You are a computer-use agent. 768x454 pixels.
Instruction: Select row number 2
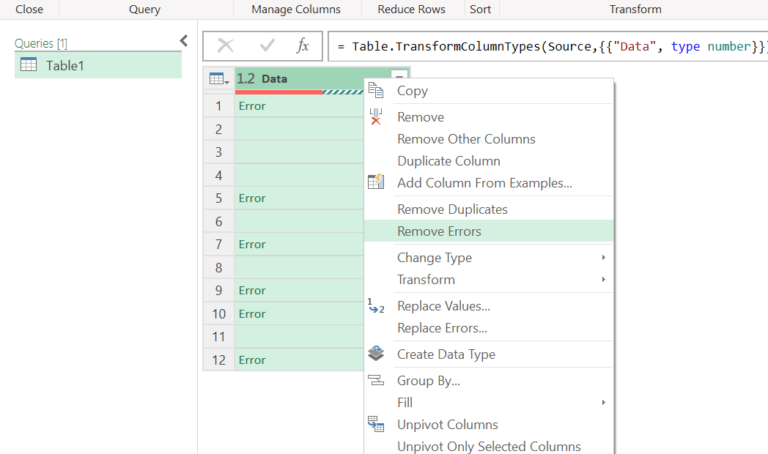click(218, 129)
